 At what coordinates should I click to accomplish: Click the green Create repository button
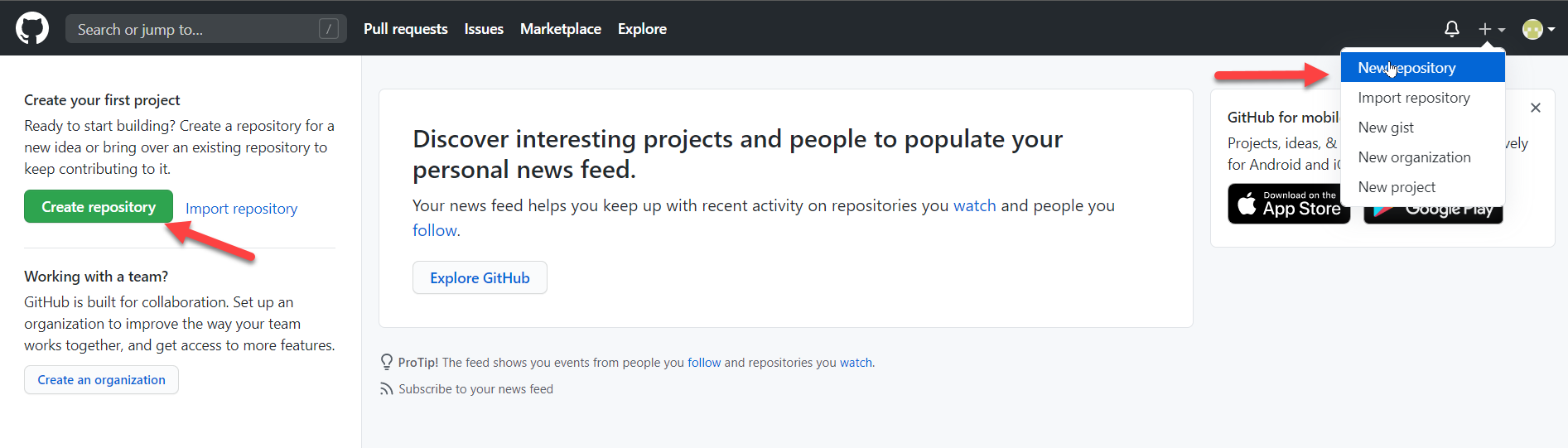99,207
